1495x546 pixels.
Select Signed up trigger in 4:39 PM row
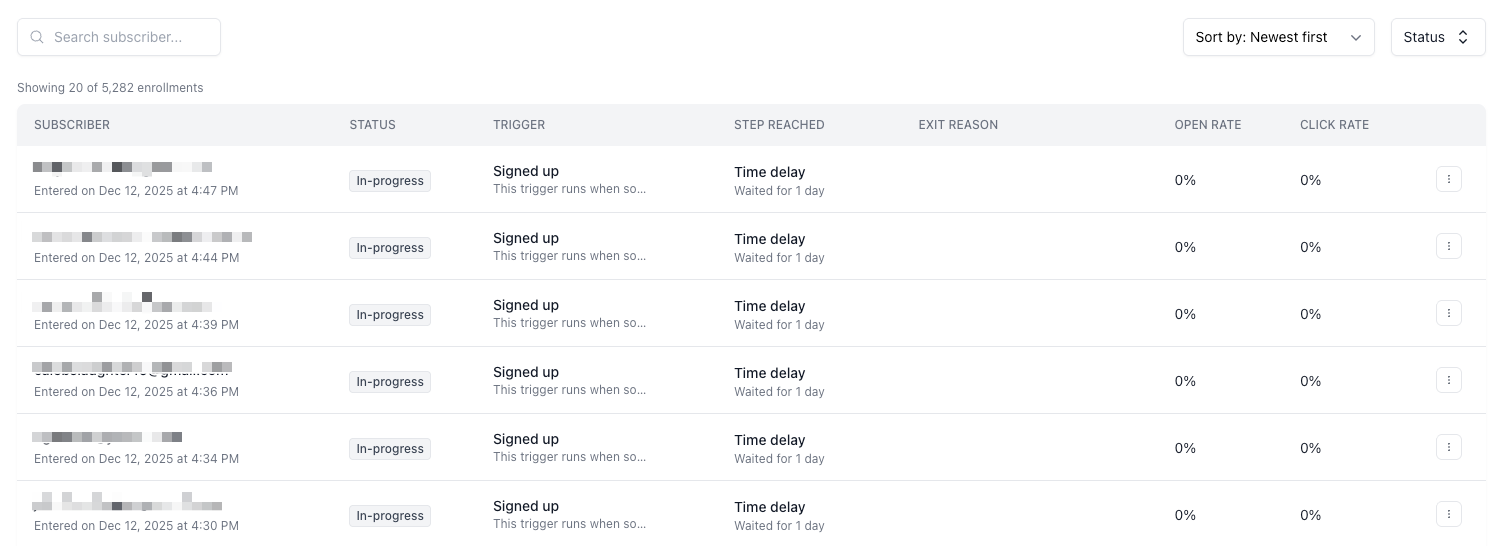tap(526, 305)
